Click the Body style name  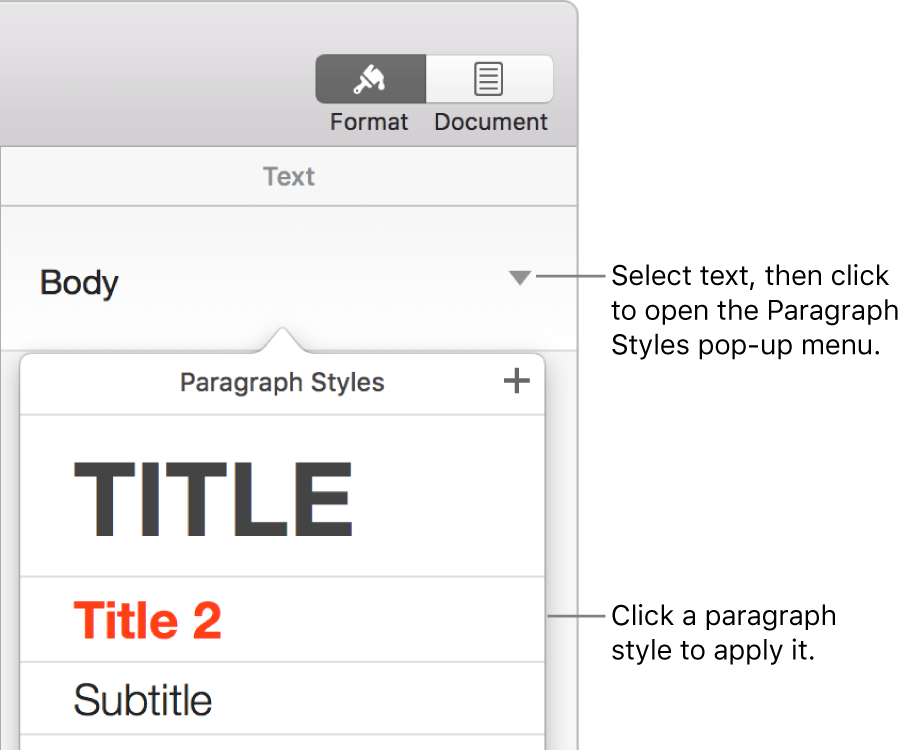(79, 283)
